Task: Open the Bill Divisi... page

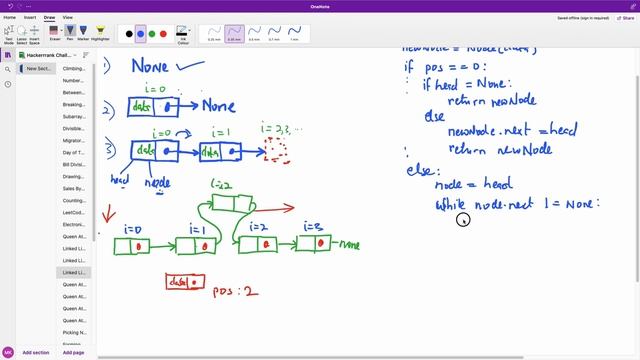Action: [x=74, y=164]
